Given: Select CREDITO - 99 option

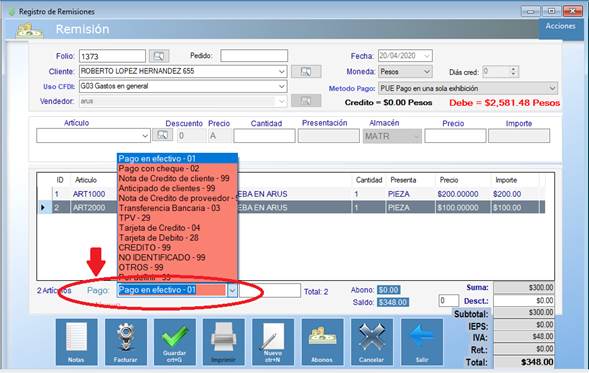Looking at the screenshot, I should point(177,248).
